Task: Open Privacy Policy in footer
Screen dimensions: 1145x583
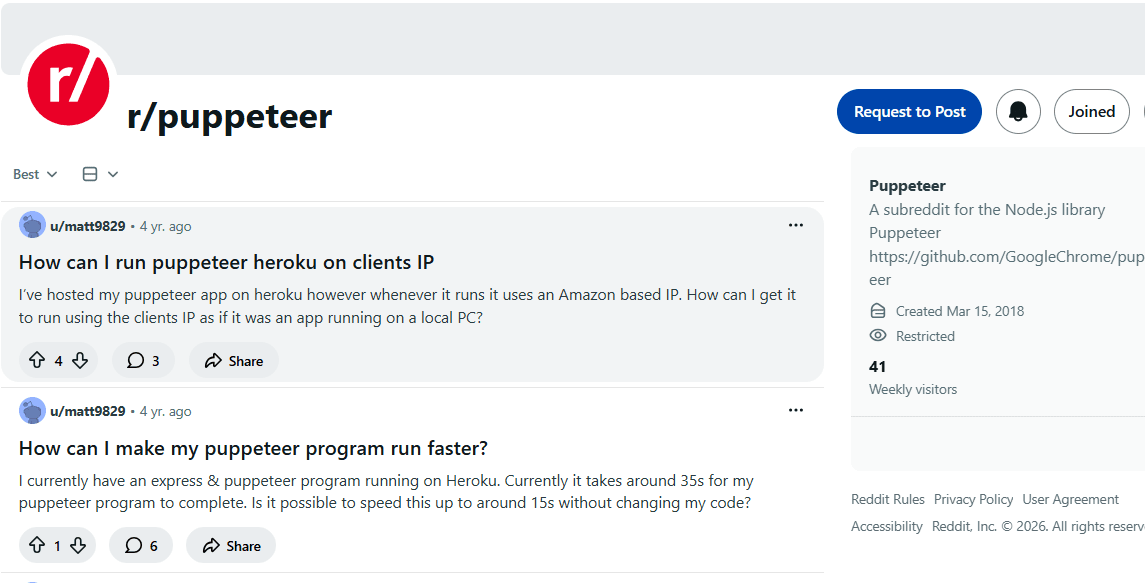Action: tap(973, 499)
